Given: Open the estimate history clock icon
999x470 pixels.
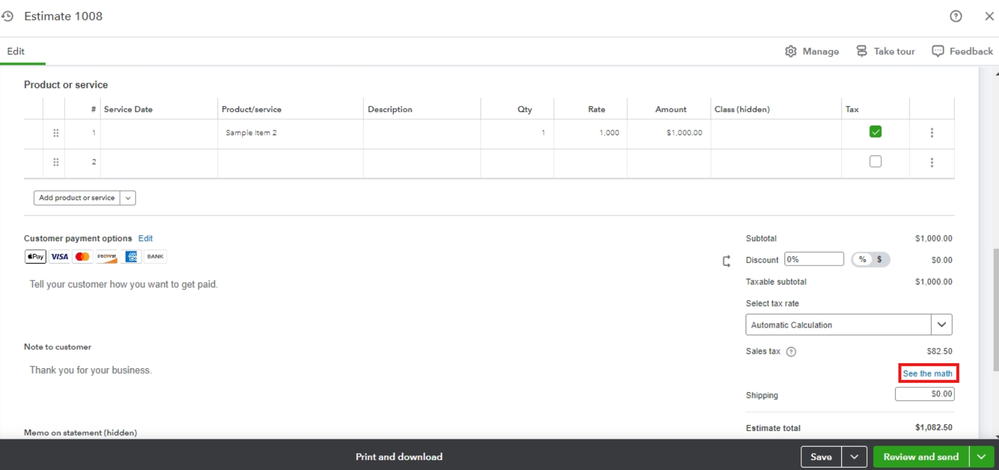Looking at the screenshot, I should tap(7, 17).
